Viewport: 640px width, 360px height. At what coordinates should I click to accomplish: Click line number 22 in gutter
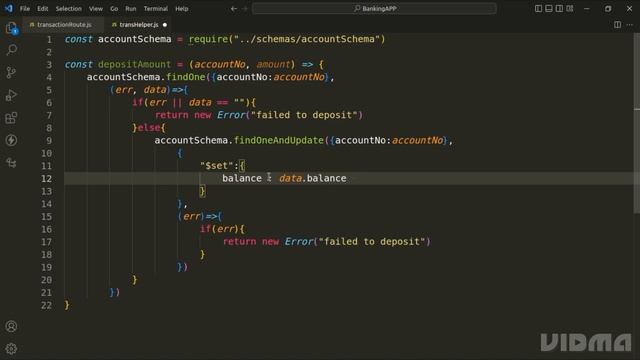click(x=47, y=305)
